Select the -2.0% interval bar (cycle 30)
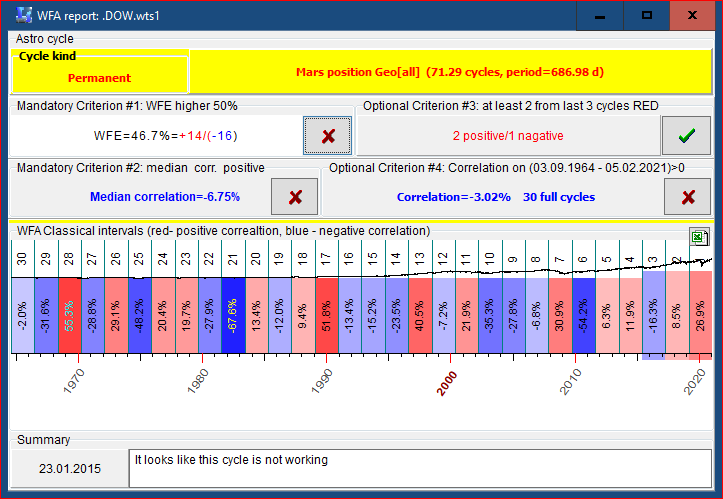The height and width of the screenshot is (499, 723). coord(23,315)
